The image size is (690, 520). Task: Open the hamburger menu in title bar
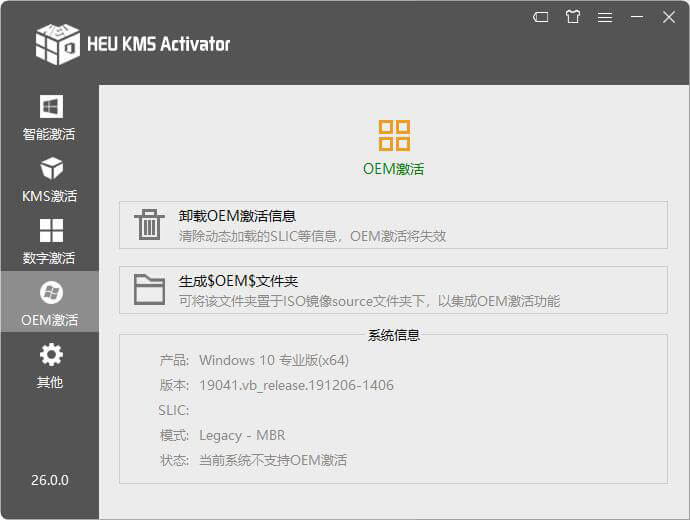(605, 17)
